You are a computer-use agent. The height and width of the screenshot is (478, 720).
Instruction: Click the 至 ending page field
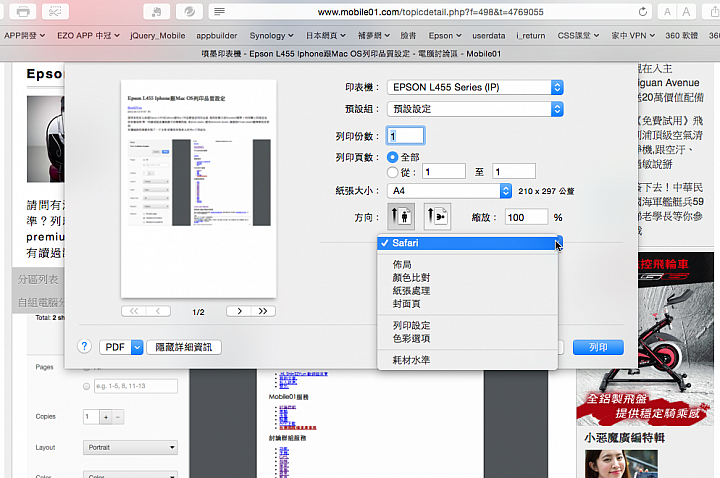513,172
